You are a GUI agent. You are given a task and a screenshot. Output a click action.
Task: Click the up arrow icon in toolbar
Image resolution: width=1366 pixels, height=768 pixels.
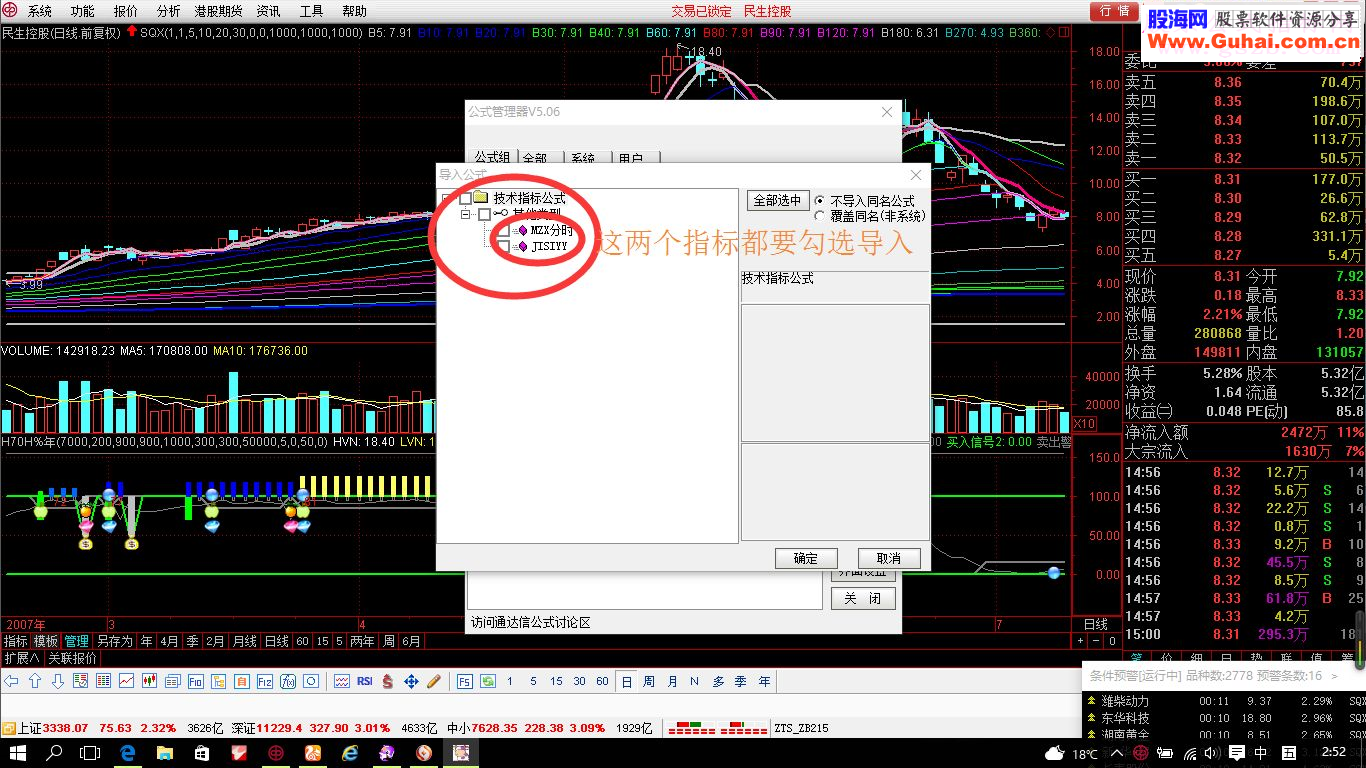35,681
